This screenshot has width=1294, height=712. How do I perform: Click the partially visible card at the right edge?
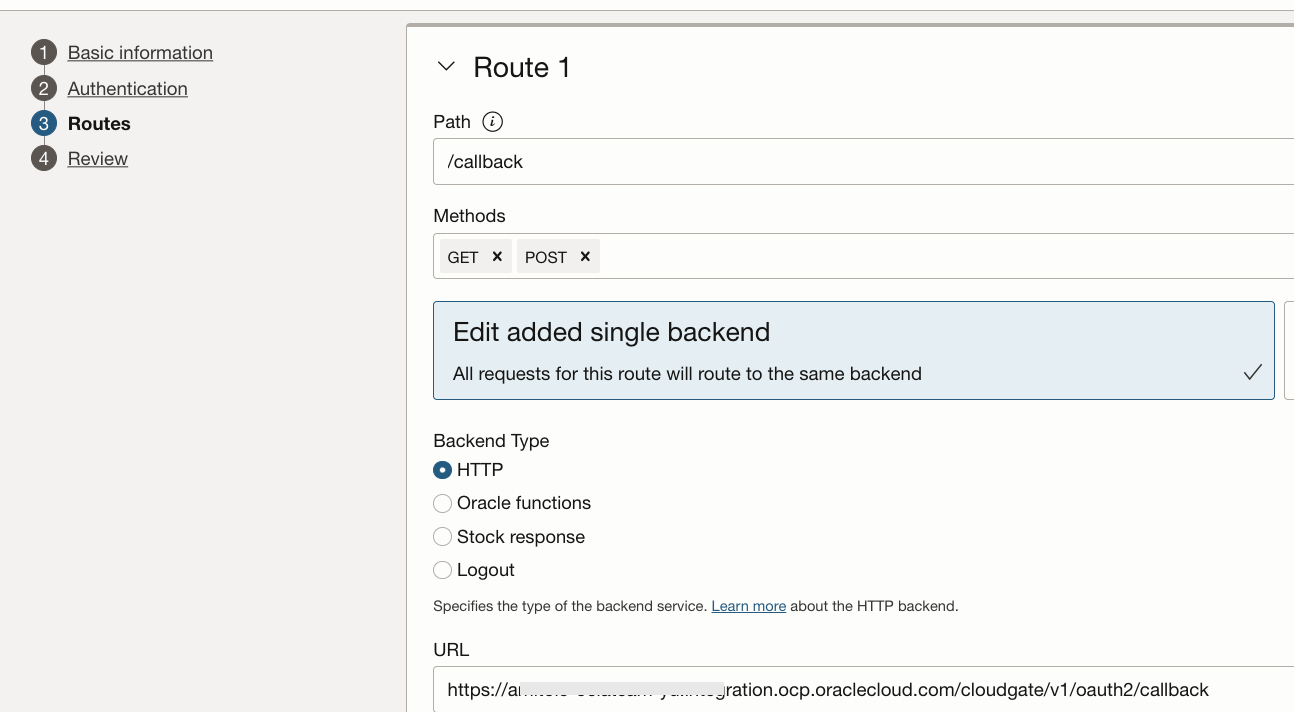(x=1289, y=350)
